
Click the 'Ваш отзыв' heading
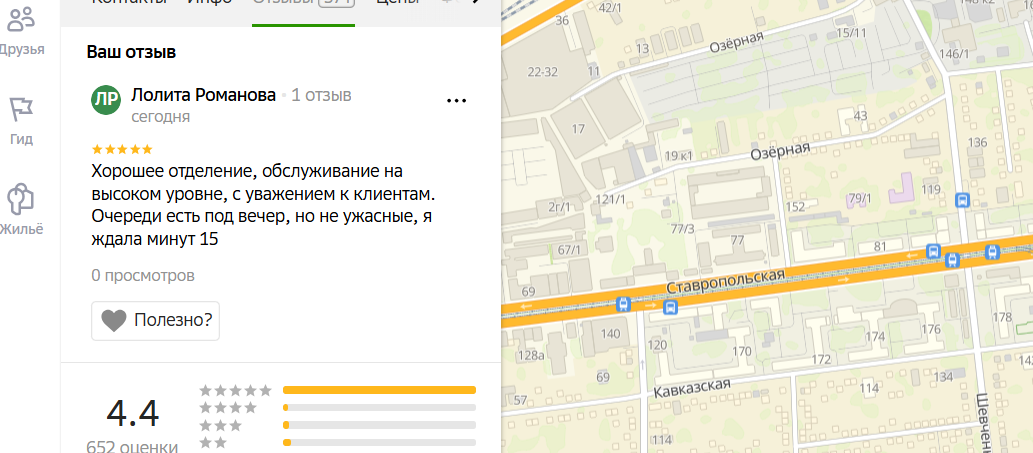131,53
